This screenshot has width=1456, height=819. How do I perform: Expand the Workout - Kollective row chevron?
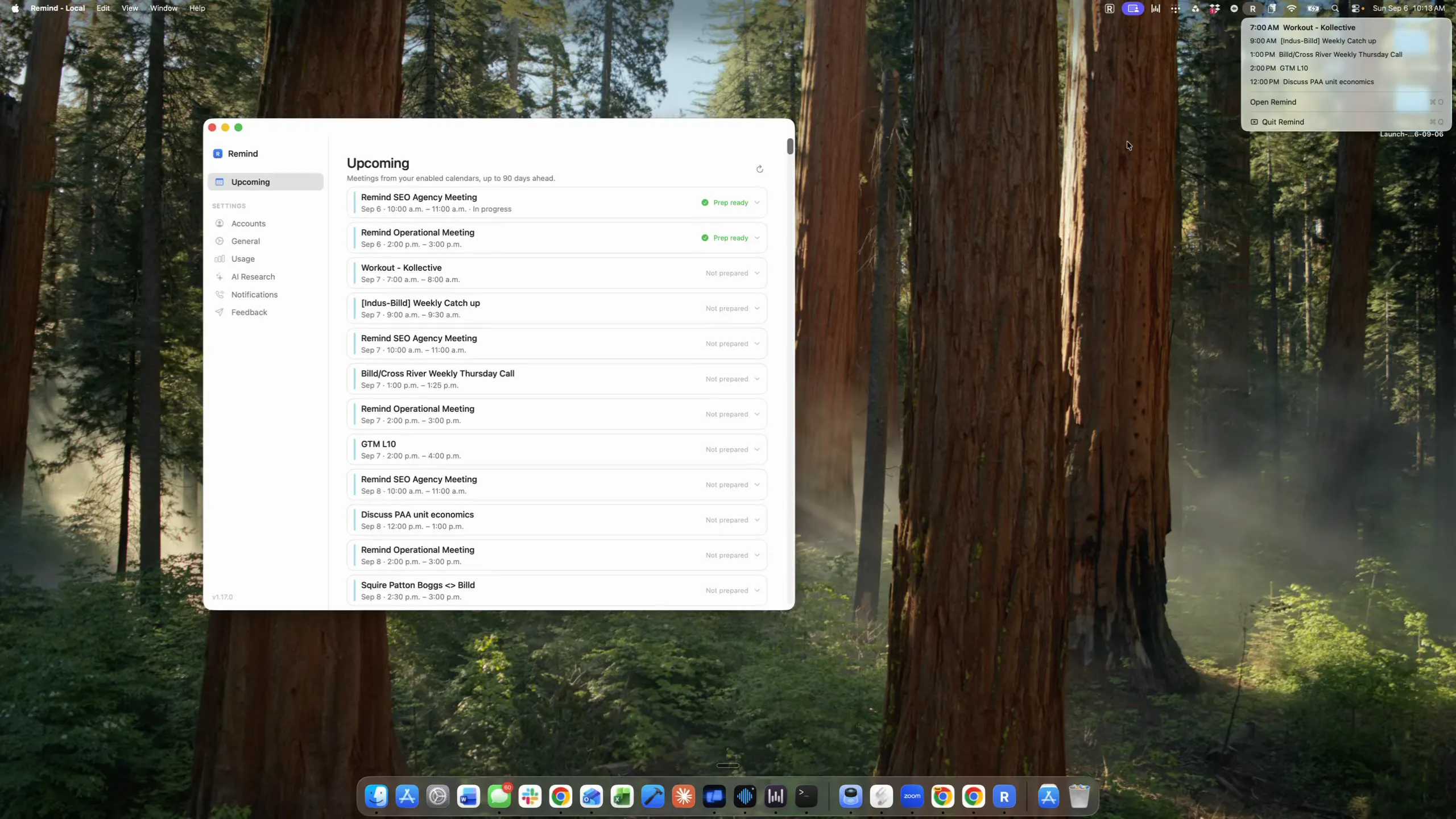pos(757,273)
